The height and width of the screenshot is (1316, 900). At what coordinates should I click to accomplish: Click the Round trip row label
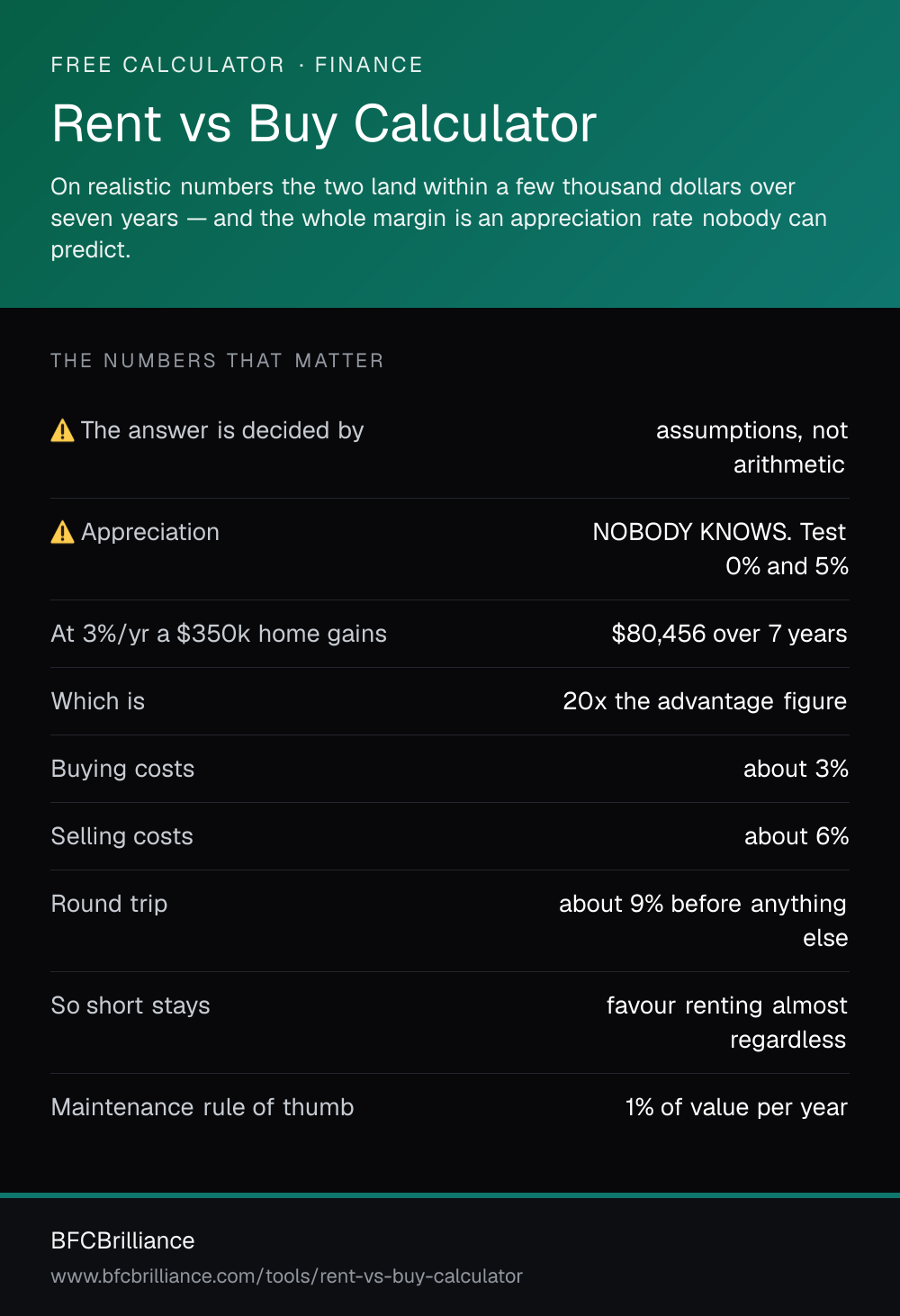(109, 904)
